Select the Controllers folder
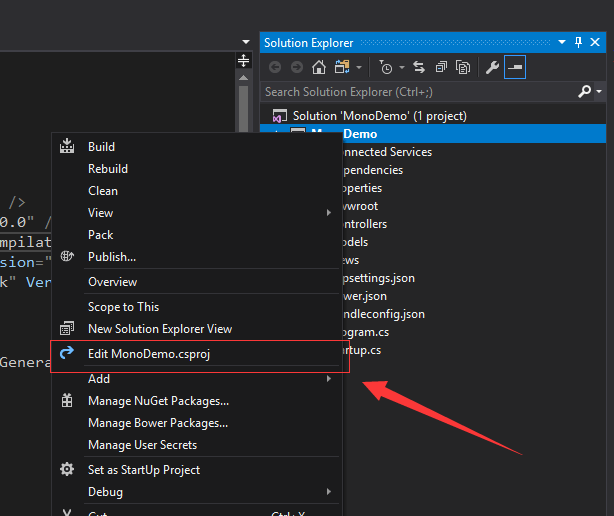Image resolution: width=614 pixels, height=516 pixels. [365, 224]
